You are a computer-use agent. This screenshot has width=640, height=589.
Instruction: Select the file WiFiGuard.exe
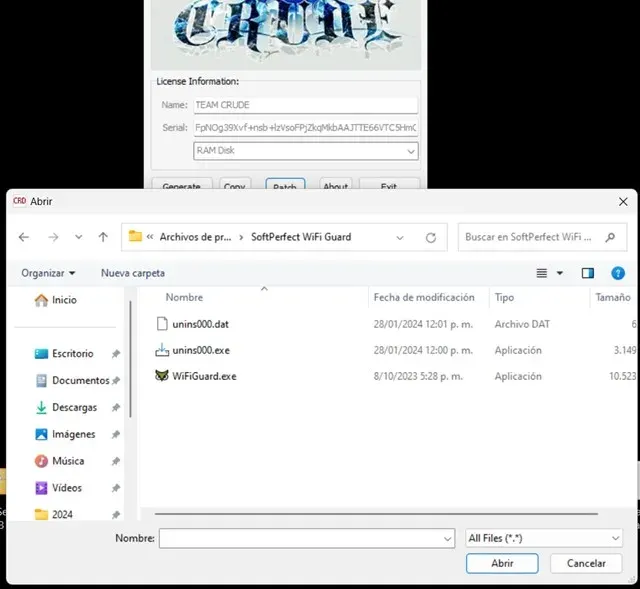pos(204,376)
